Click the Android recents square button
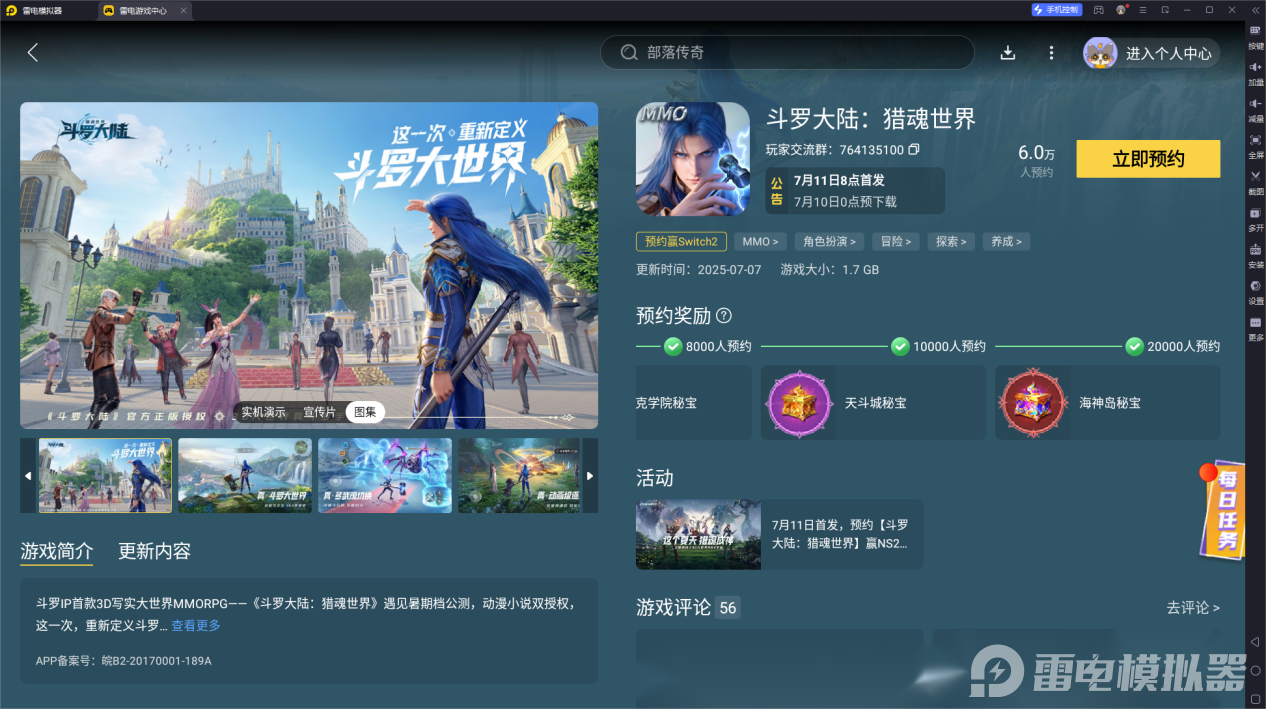This screenshot has height=709, width=1266. (1255, 698)
